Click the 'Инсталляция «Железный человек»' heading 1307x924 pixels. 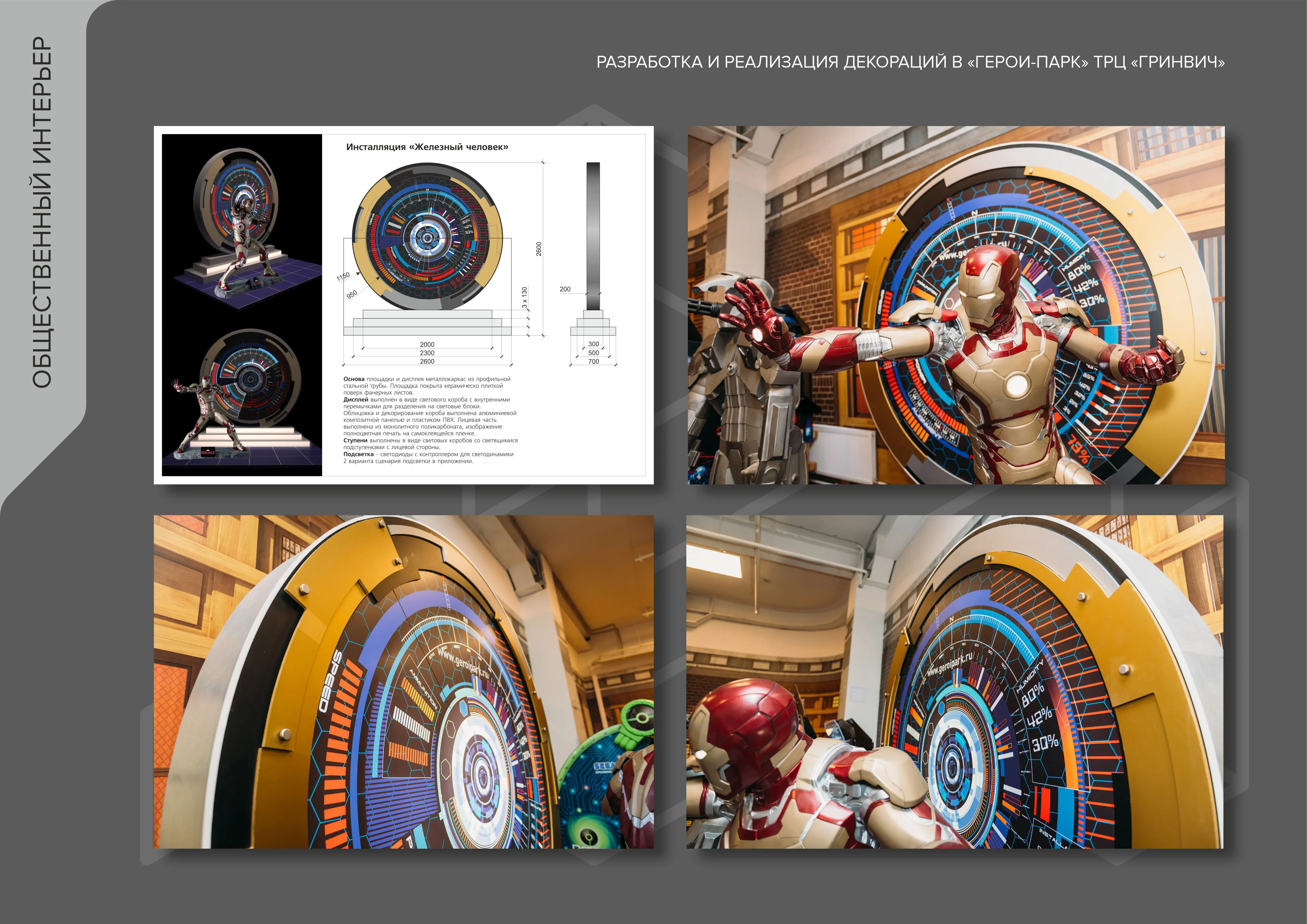(427, 147)
